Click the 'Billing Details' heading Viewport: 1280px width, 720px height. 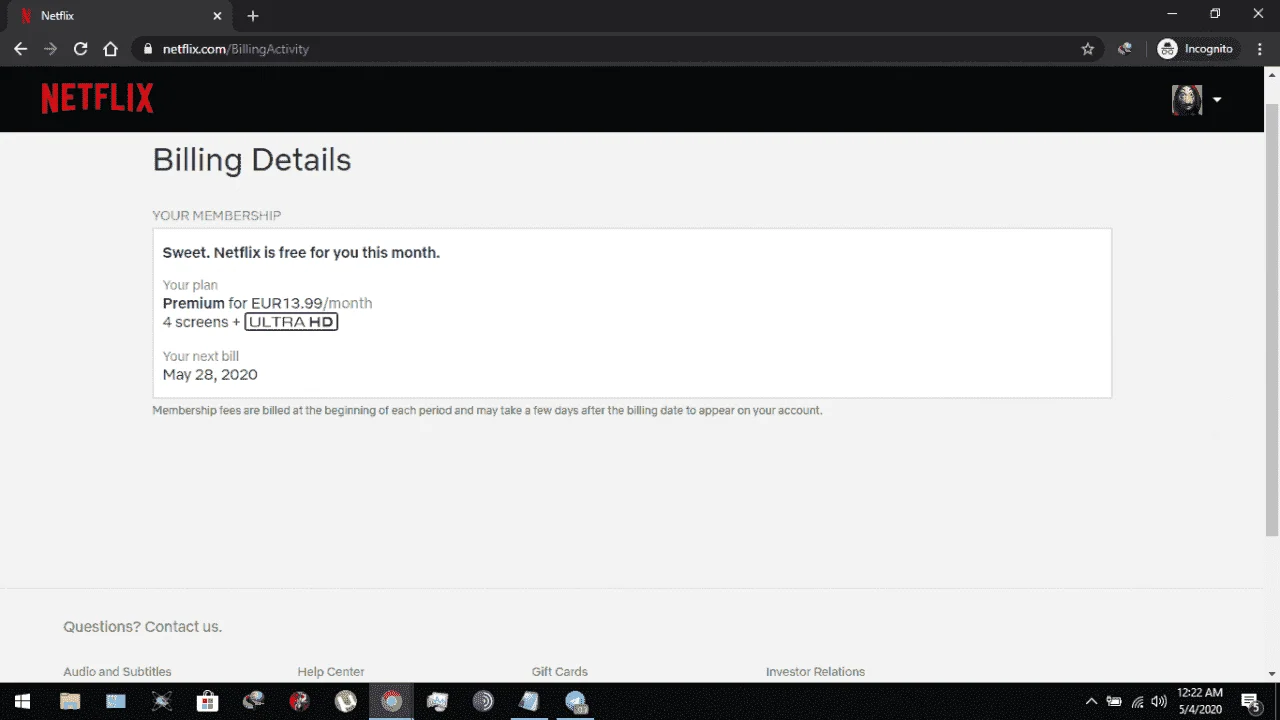click(252, 160)
